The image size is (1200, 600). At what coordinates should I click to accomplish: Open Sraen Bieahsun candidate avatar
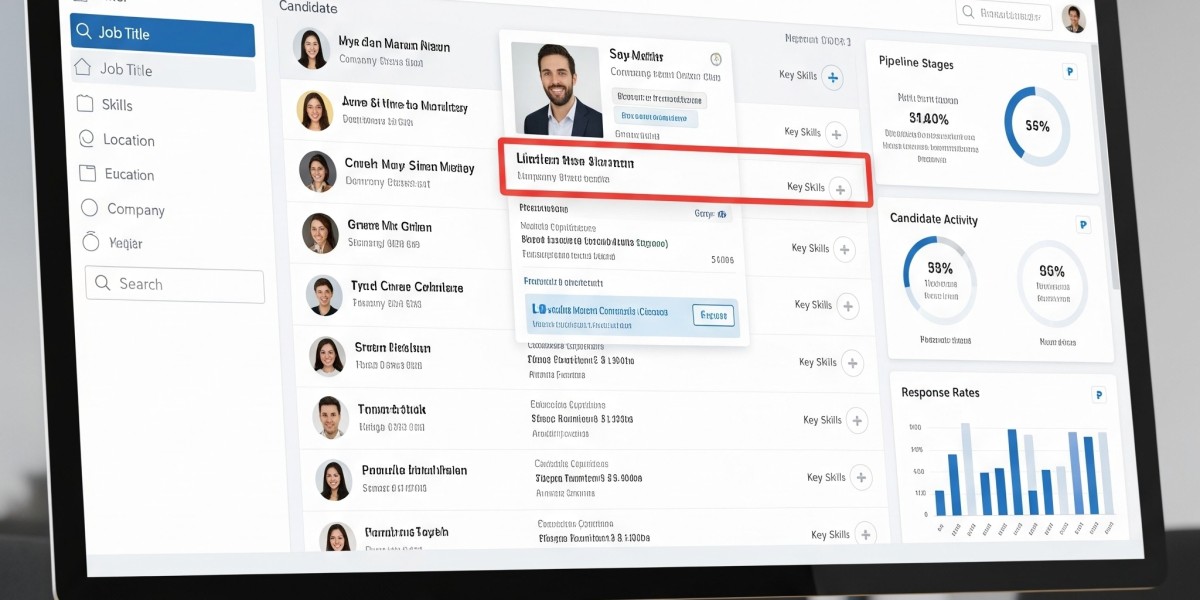pyautogui.click(x=327, y=356)
